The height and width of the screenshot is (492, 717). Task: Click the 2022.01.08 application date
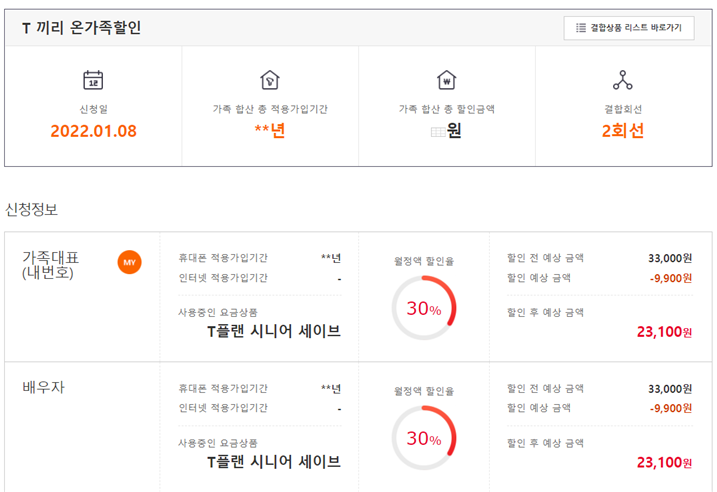(93, 131)
